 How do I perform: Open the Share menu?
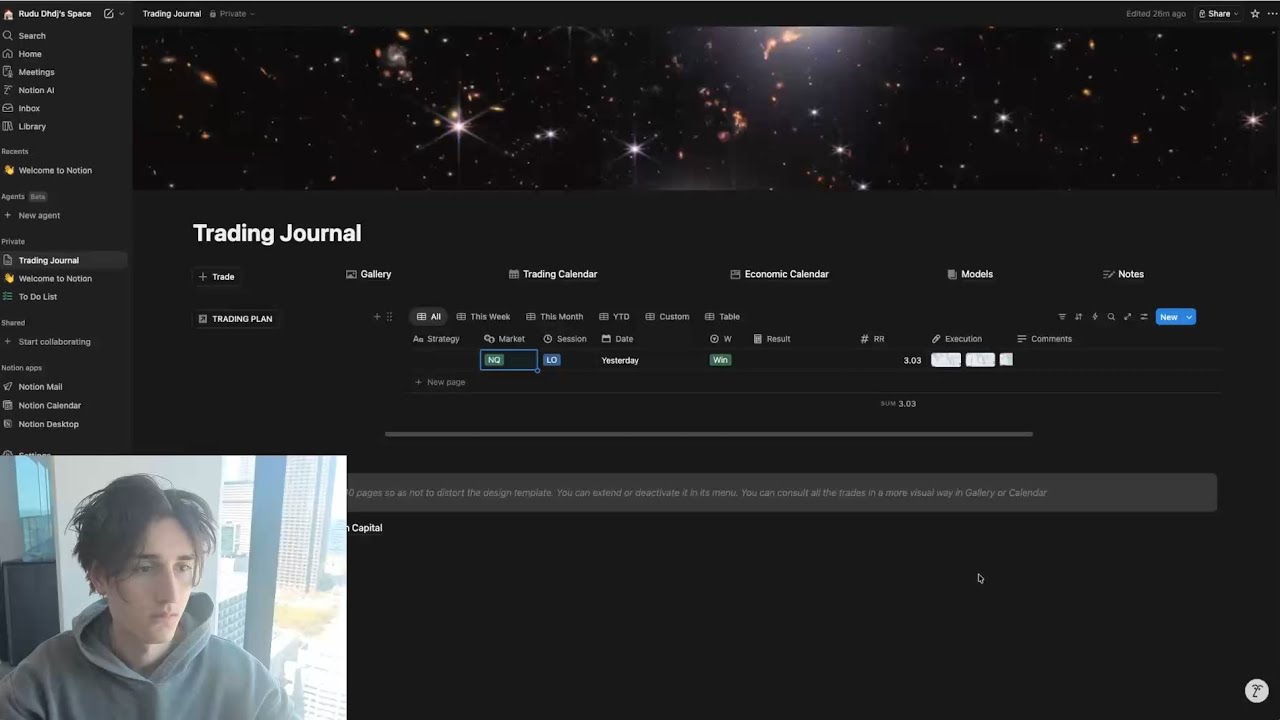pyautogui.click(x=1218, y=14)
